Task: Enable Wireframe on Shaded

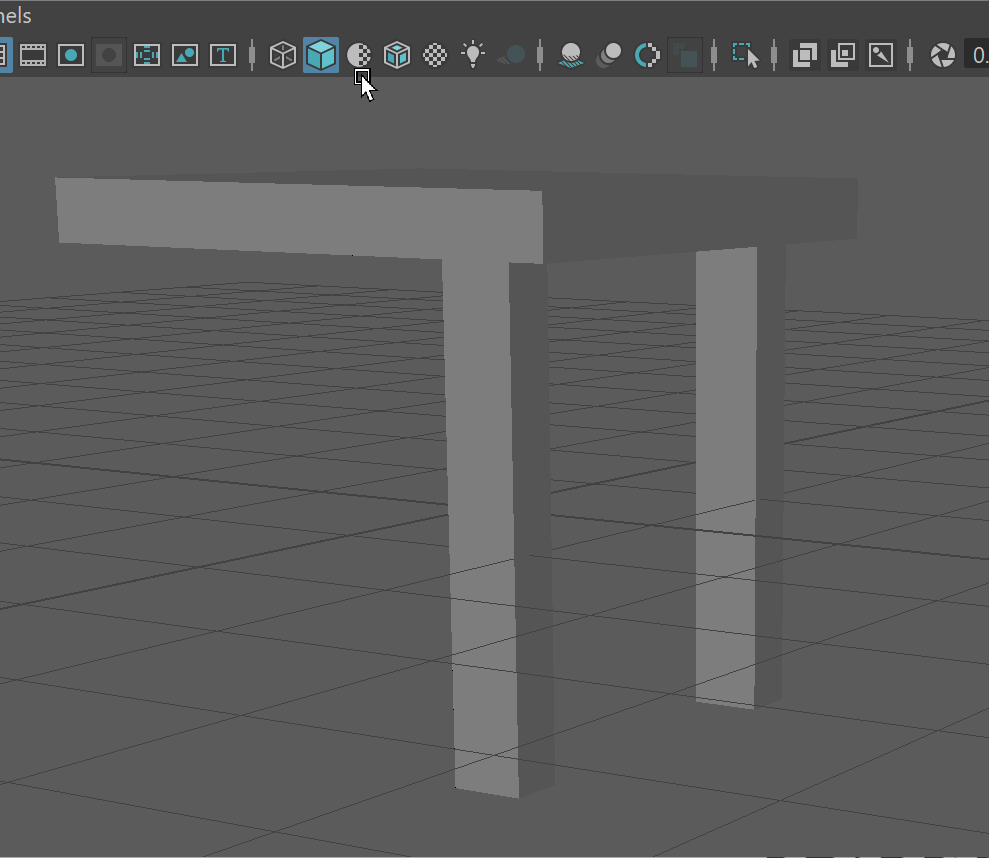Action: [x=397, y=55]
